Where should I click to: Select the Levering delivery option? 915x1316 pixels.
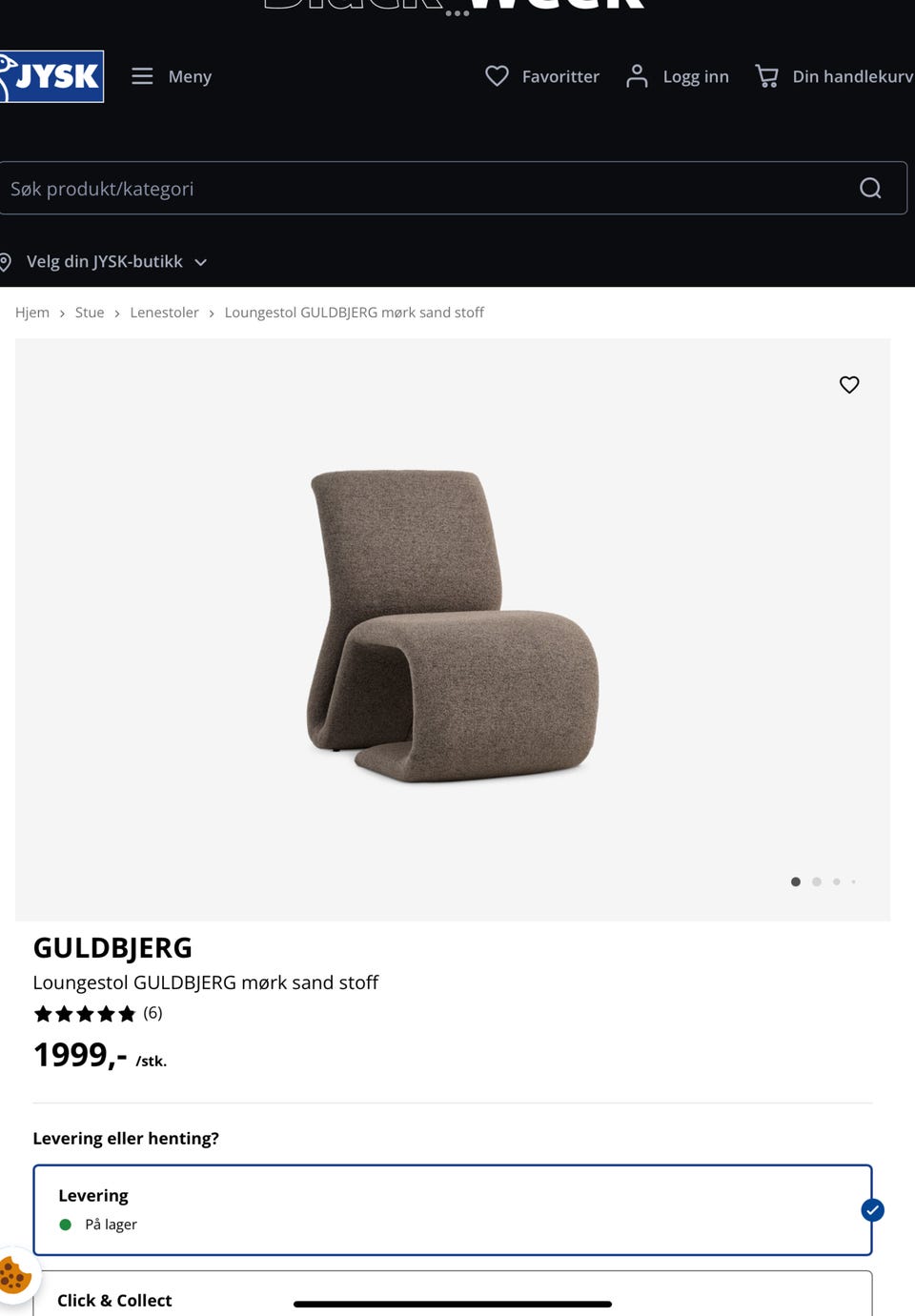[x=453, y=1209]
